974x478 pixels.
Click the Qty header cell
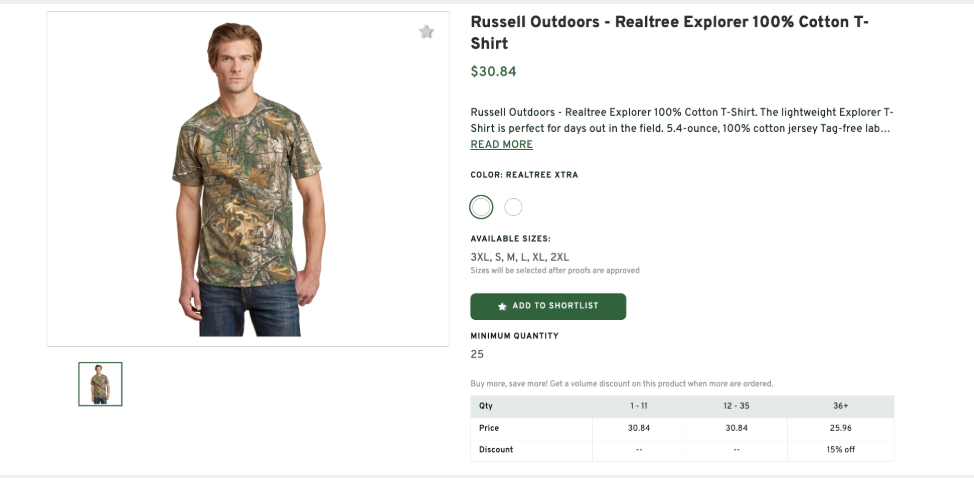tap(486, 406)
